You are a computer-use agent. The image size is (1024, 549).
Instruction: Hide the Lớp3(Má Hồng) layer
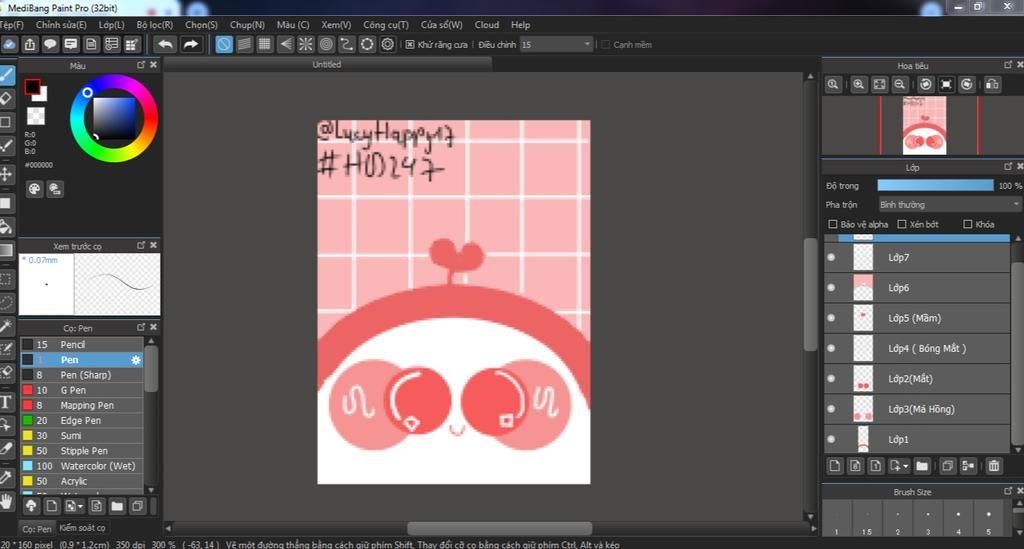pos(831,409)
